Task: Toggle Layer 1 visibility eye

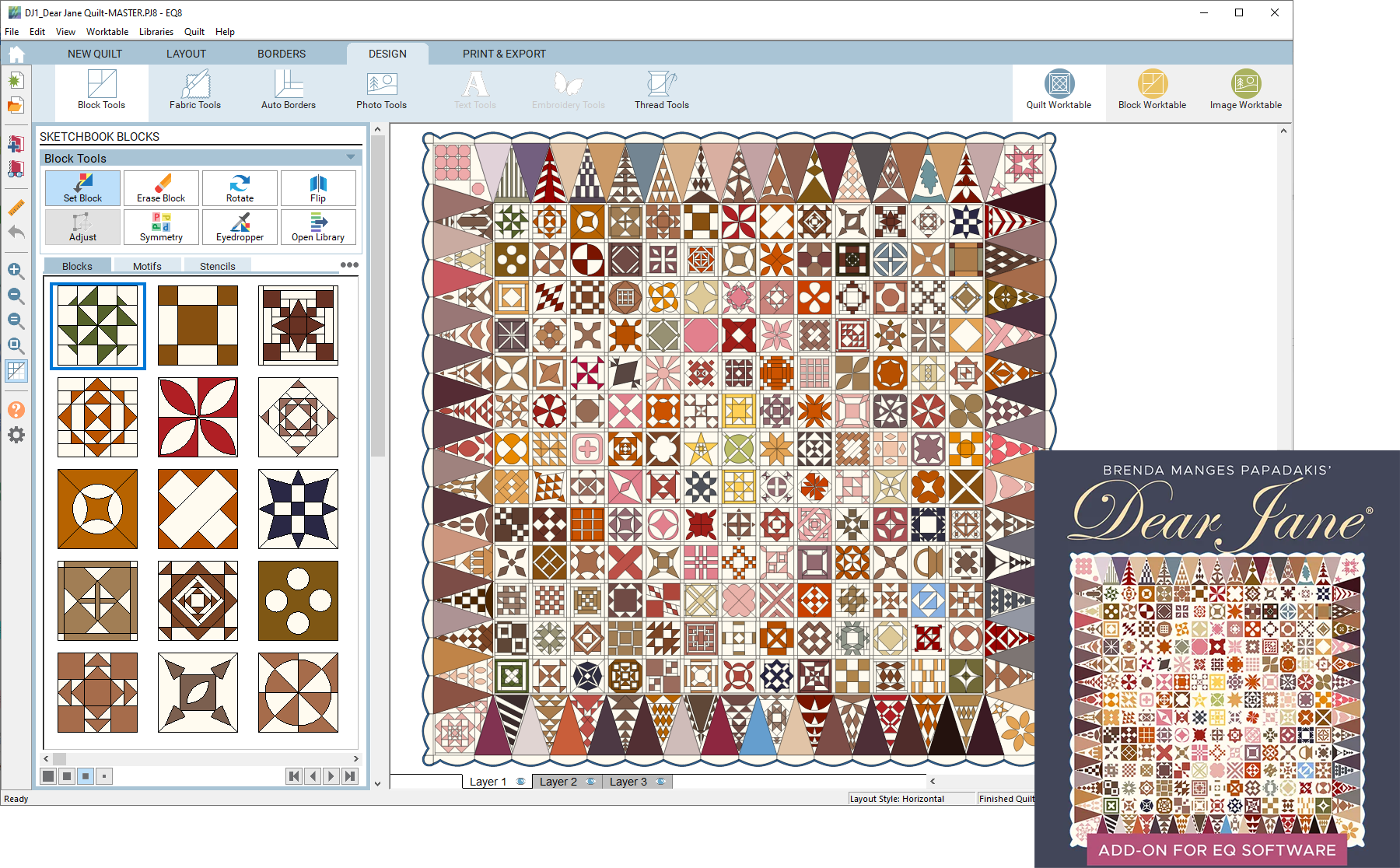Action: coord(520,782)
